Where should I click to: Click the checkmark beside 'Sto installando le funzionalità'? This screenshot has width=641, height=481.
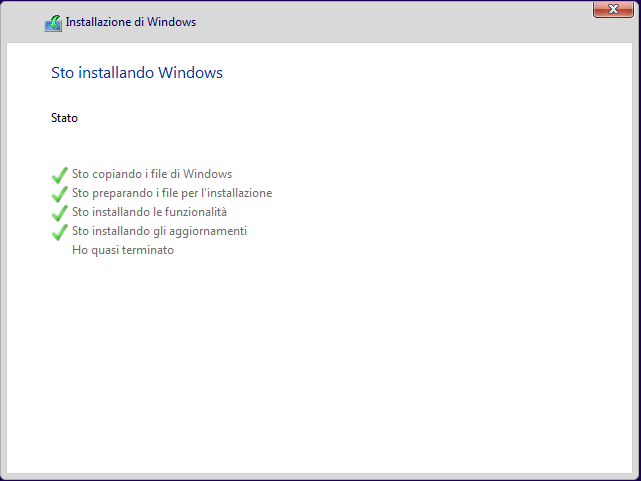(x=60, y=213)
